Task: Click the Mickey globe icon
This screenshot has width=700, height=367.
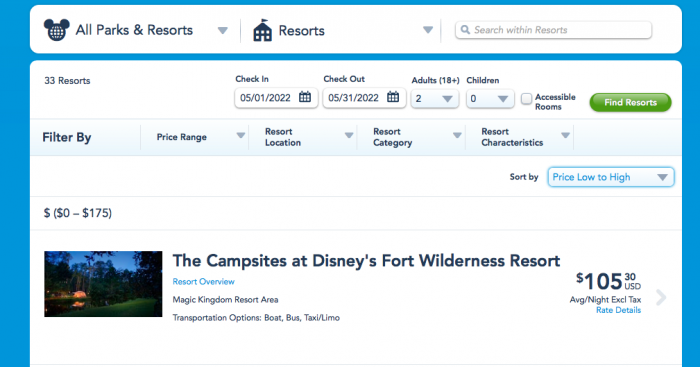Action: [56, 30]
